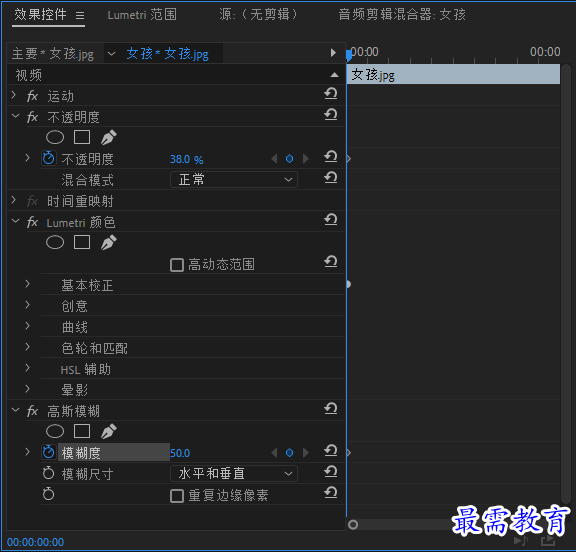Open the 源:（无剪辑）tab
Screen dimensions: 576x552
pyautogui.click(x=258, y=15)
